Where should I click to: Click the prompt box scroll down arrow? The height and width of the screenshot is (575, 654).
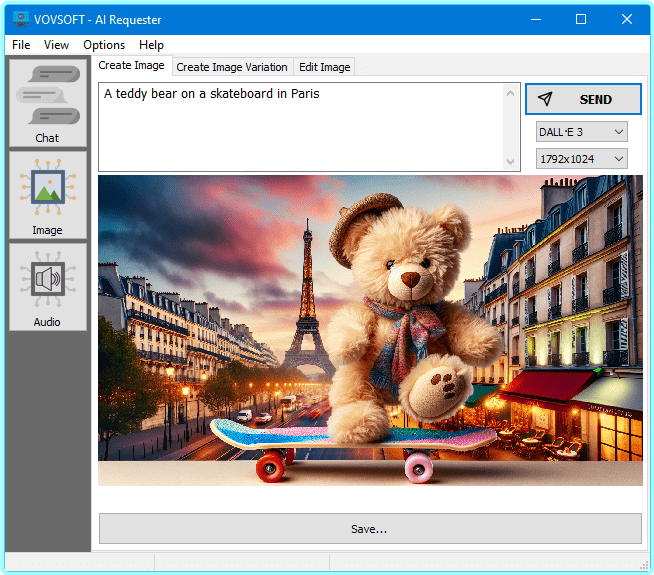(x=511, y=161)
